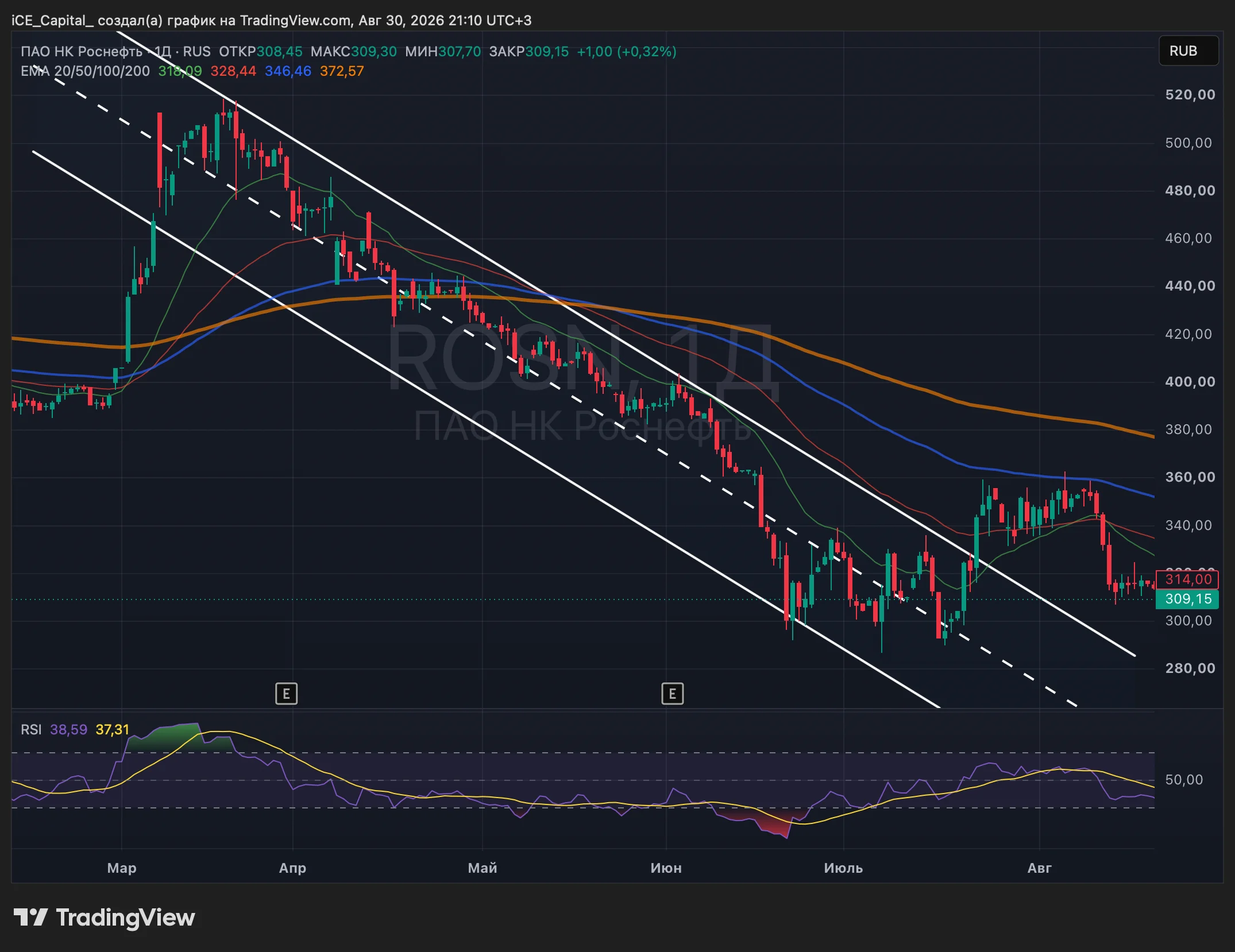Click the Июль label on the time axis
The width and height of the screenshot is (1235, 952).
coord(843,868)
